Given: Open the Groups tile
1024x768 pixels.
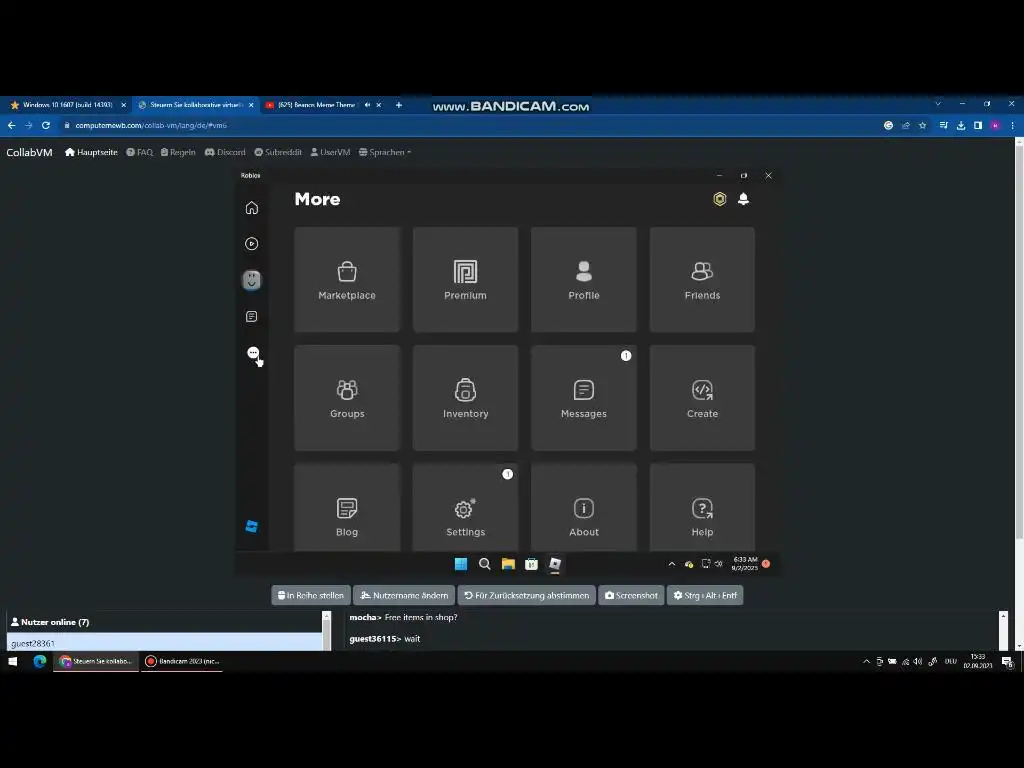Looking at the screenshot, I should (347, 398).
